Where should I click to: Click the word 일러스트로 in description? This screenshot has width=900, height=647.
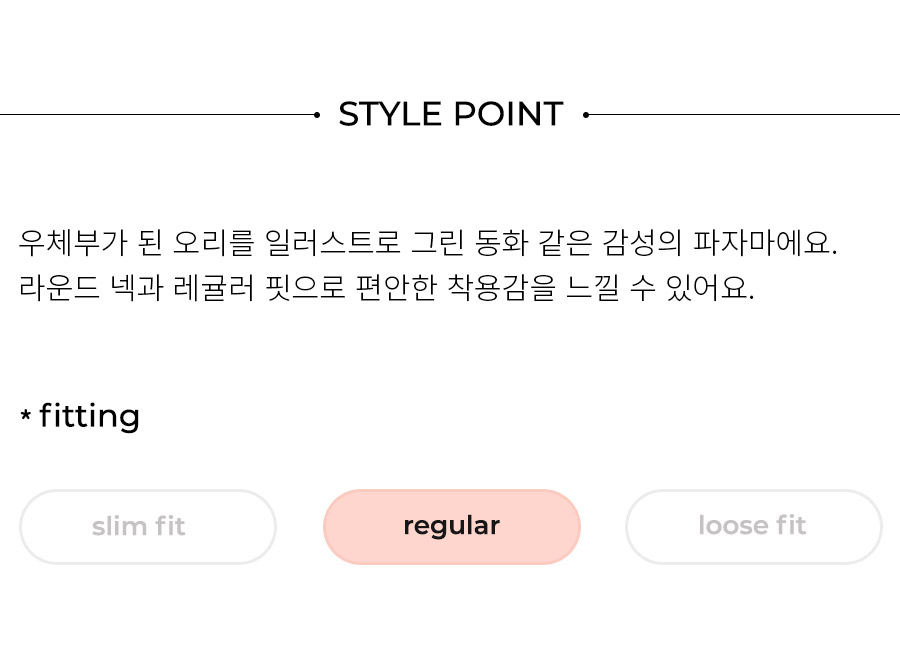[332, 242]
